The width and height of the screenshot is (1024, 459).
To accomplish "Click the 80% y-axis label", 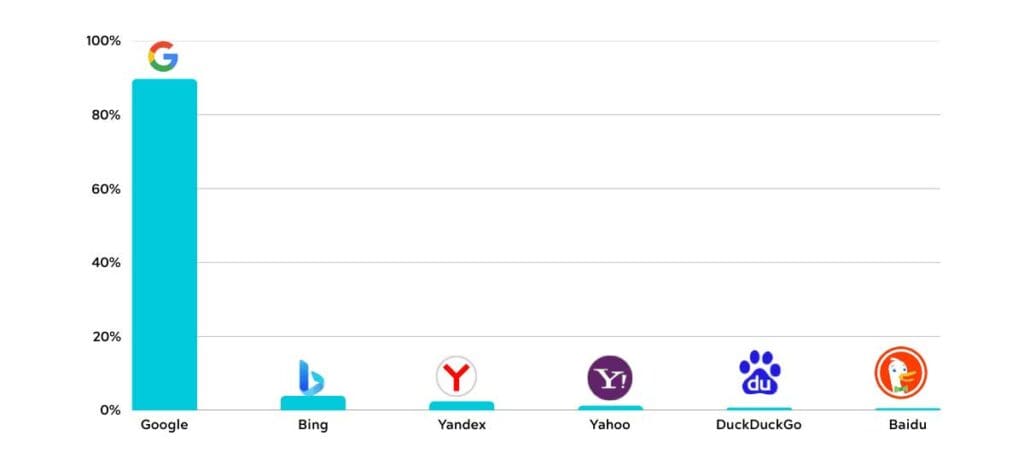I will coord(106,115).
